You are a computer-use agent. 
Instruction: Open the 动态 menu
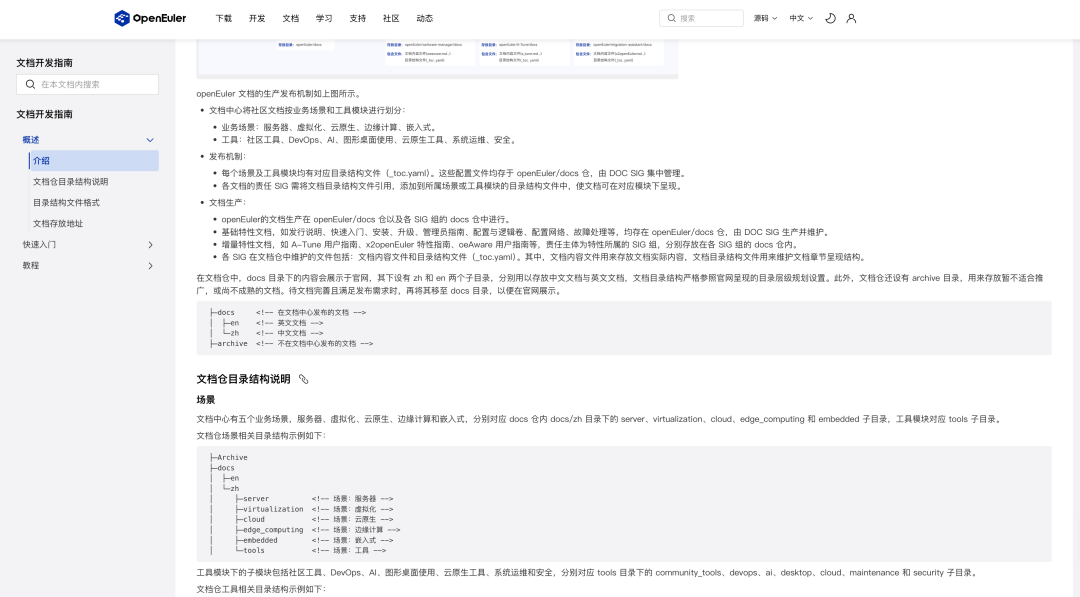(425, 19)
